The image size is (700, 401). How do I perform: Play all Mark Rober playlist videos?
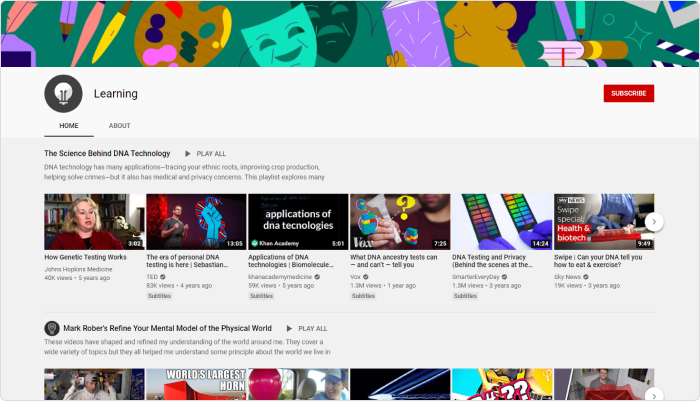pos(307,329)
